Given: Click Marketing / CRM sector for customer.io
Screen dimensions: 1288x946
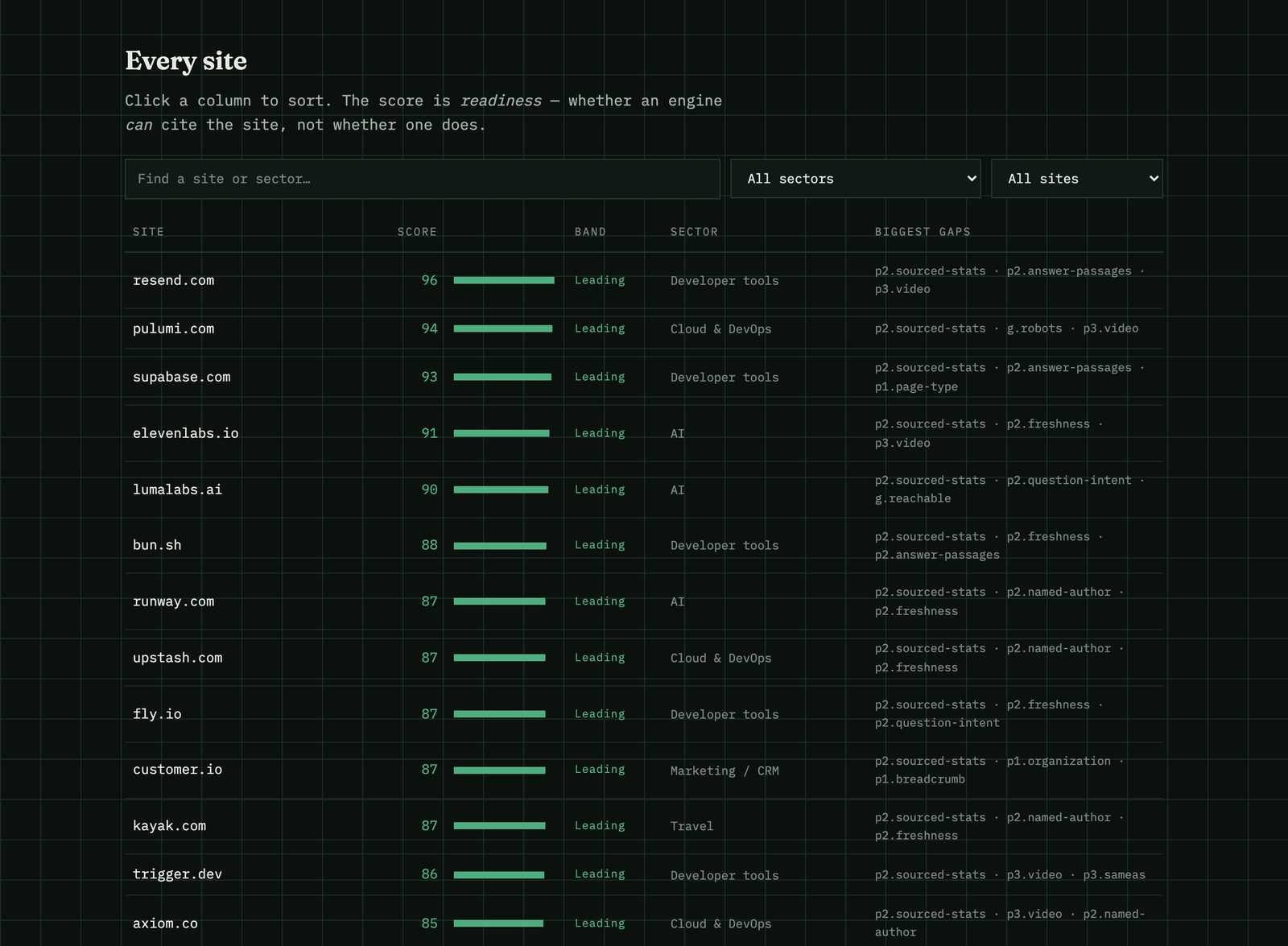Looking at the screenshot, I should click(x=724, y=770).
